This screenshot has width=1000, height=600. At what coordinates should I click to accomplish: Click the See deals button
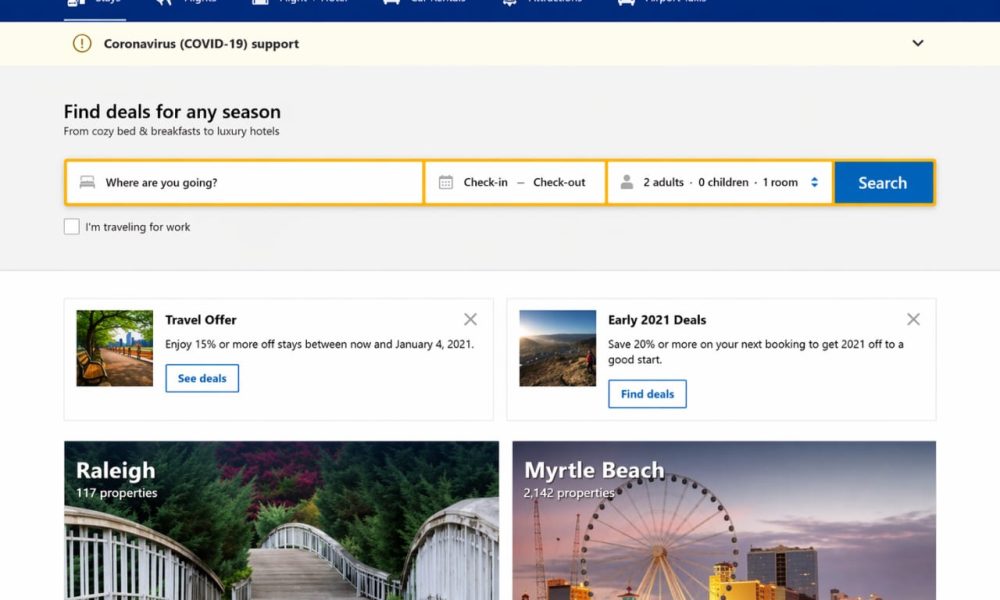(202, 379)
